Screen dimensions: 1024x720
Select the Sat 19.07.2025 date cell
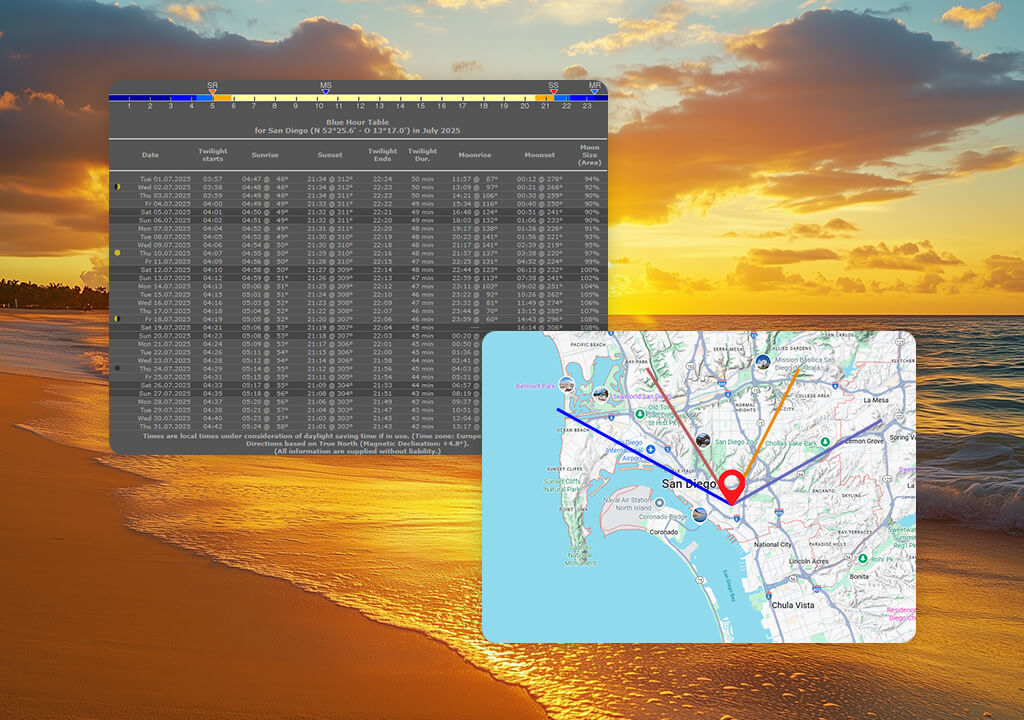(166, 327)
